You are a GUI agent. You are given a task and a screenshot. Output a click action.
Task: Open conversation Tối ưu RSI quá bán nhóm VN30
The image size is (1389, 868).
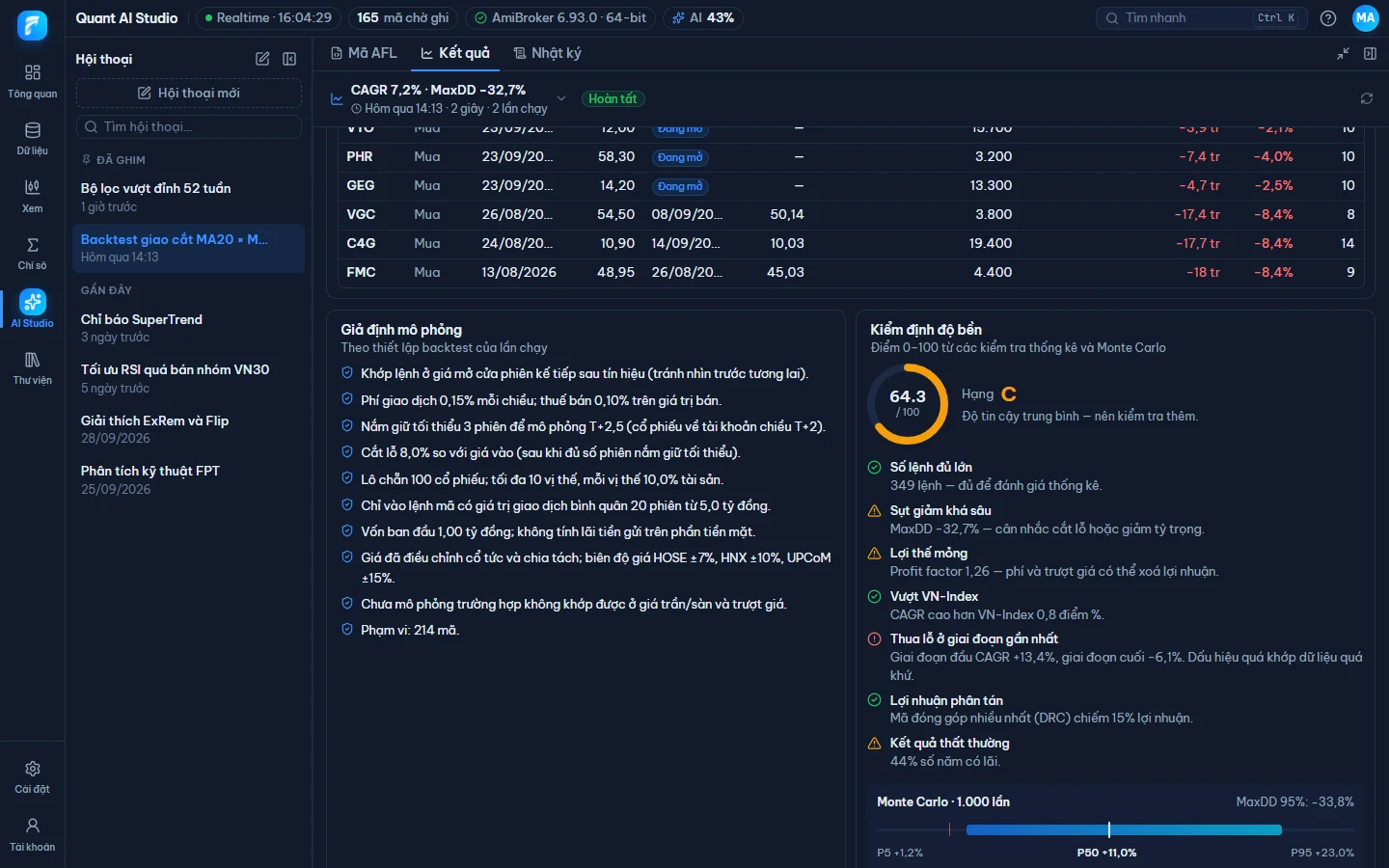pyautogui.click(x=189, y=378)
